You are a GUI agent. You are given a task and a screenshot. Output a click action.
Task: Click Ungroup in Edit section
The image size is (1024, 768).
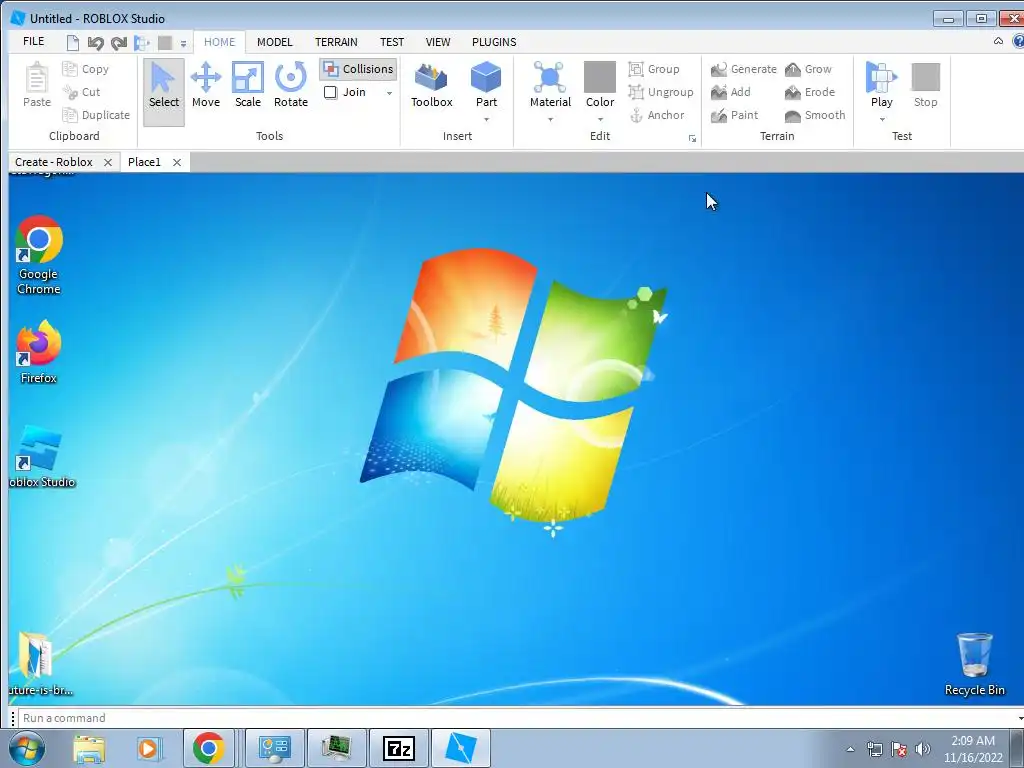[660, 92]
